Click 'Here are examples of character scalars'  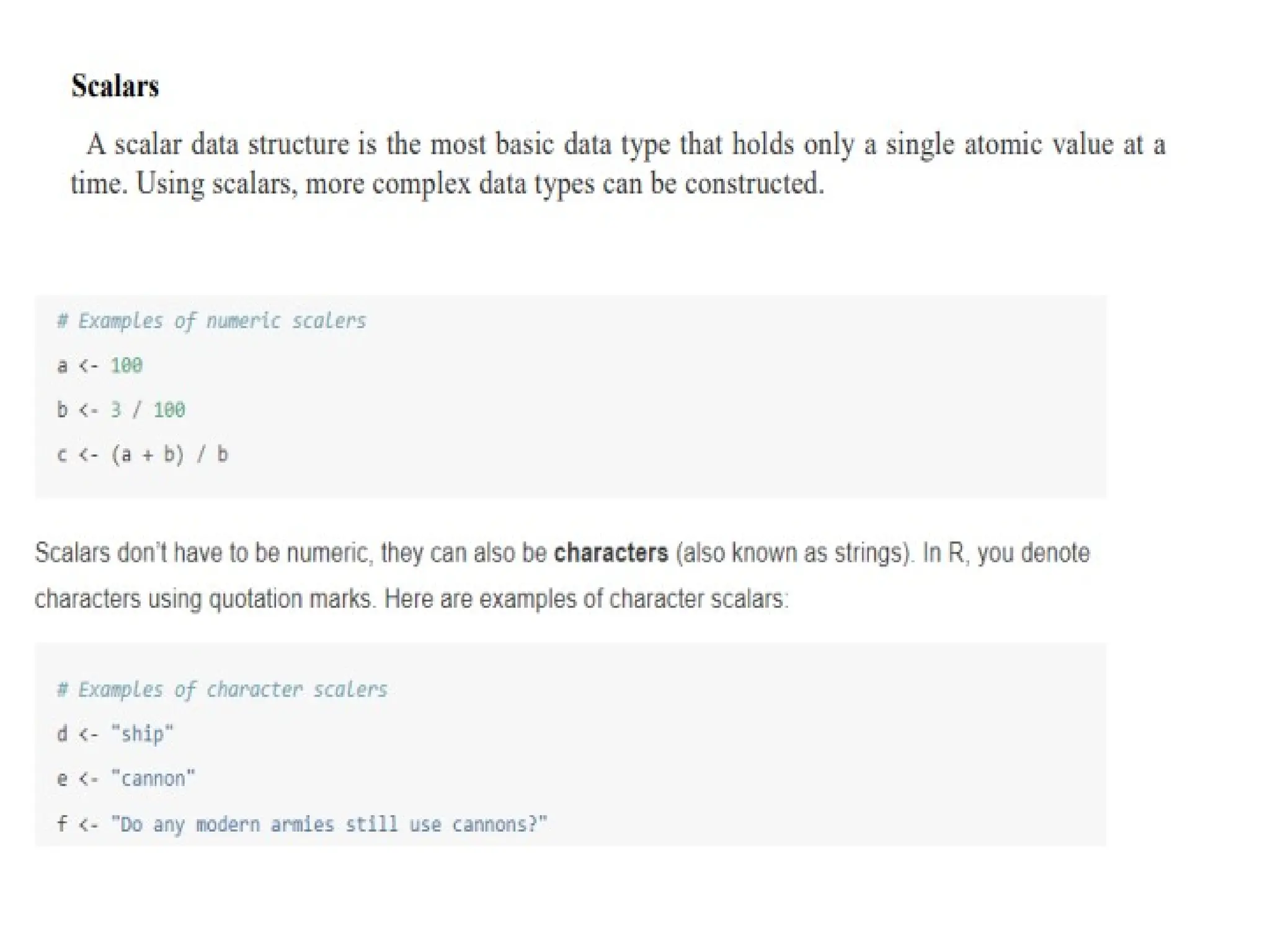tap(586, 599)
